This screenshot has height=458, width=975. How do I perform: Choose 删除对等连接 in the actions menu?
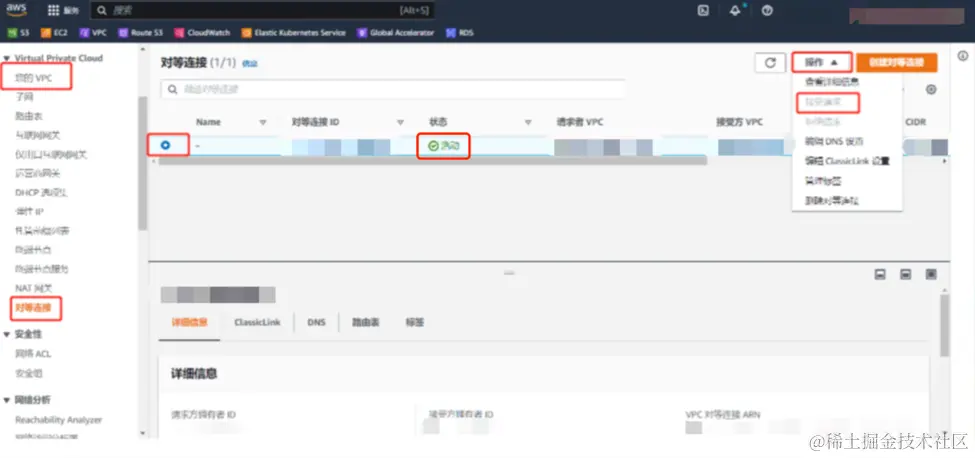tap(831, 201)
